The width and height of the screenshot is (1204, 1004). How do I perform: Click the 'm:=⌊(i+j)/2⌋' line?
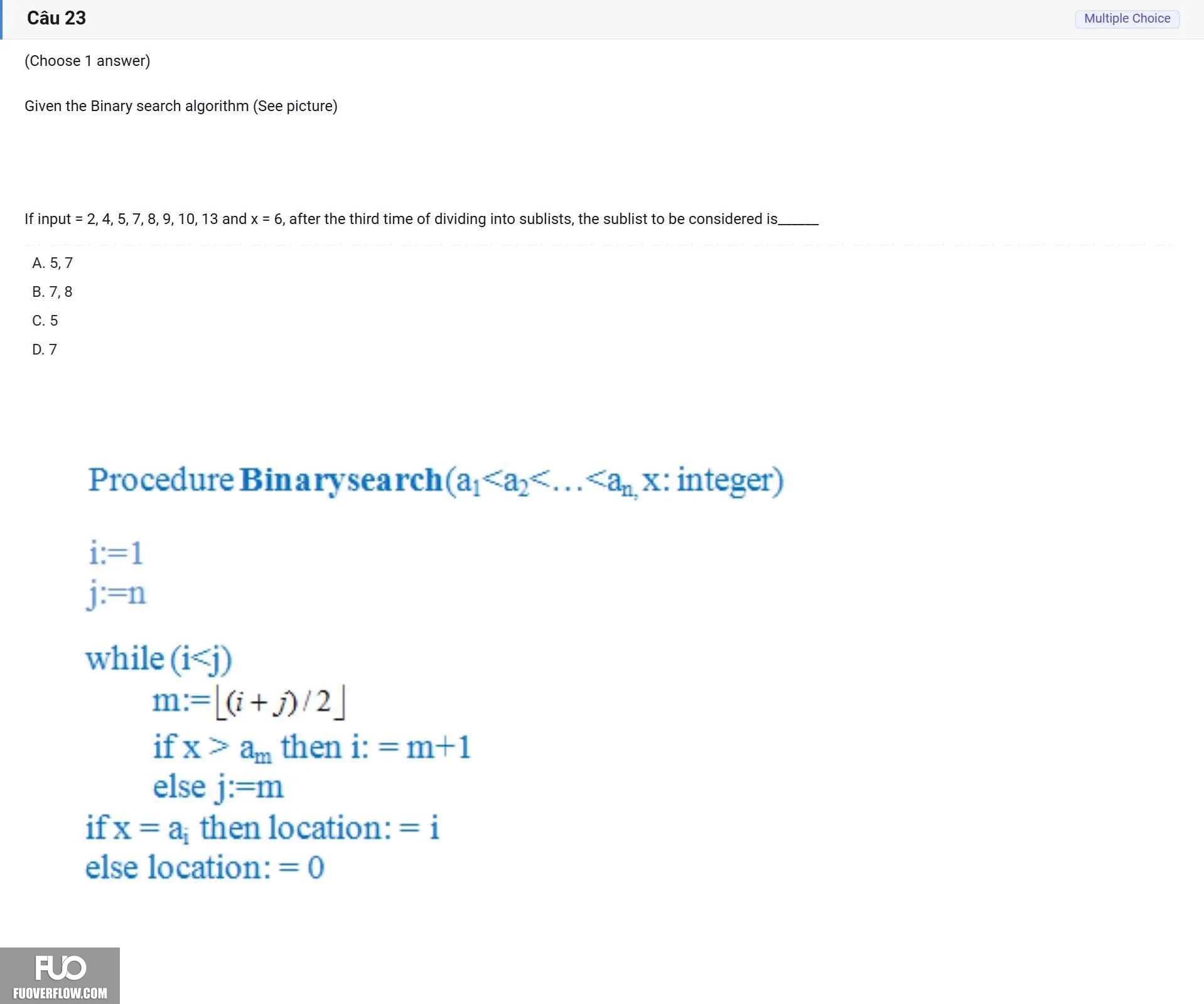[249, 702]
